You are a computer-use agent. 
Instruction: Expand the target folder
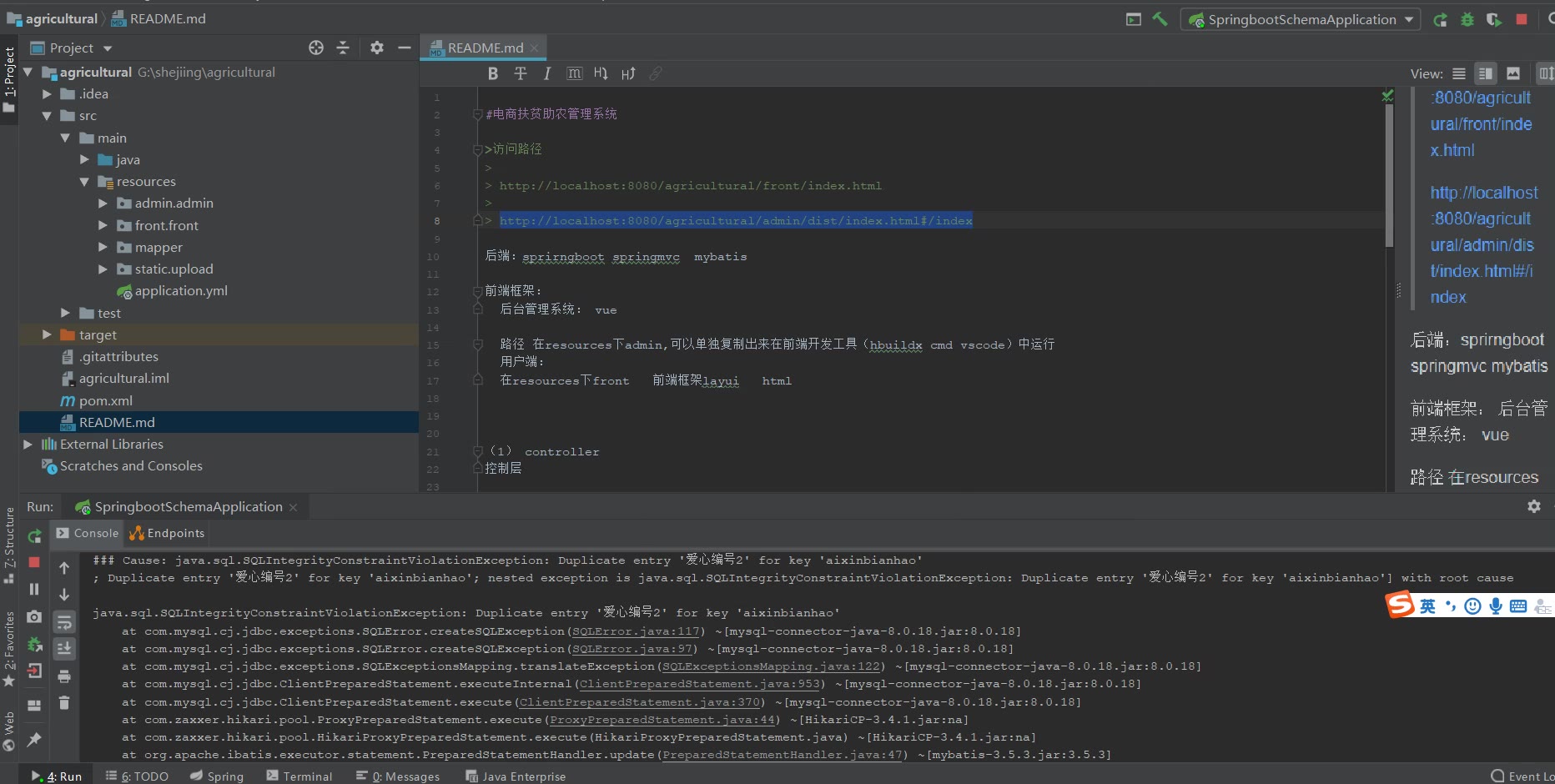[47, 334]
